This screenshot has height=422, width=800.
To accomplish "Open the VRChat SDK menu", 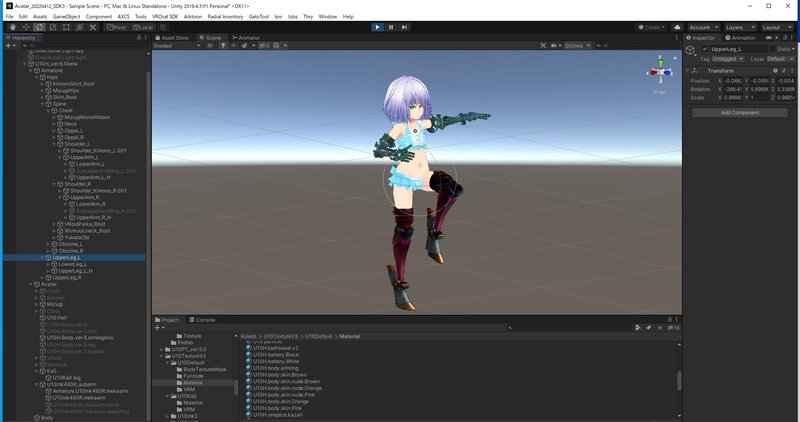I will [165, 16].
